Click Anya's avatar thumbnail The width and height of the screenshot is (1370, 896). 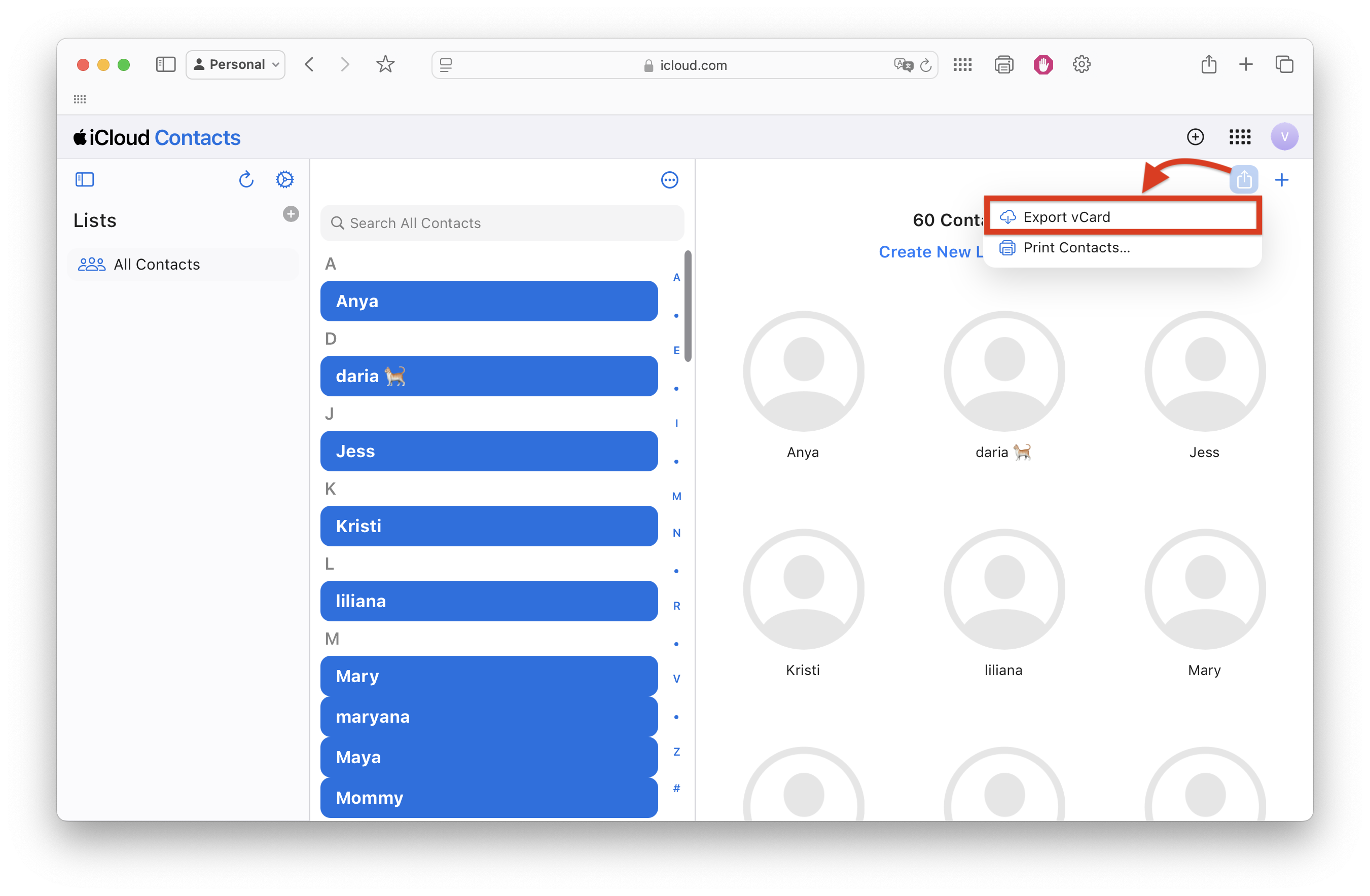(x=804, y=372)
